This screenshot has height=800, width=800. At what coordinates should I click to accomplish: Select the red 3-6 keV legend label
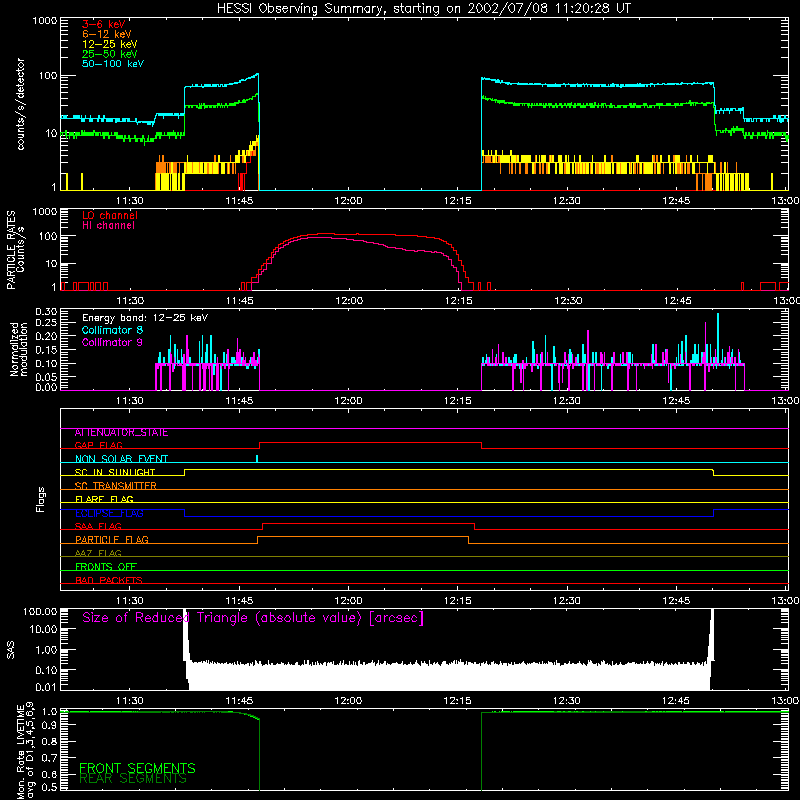[103, 24]
